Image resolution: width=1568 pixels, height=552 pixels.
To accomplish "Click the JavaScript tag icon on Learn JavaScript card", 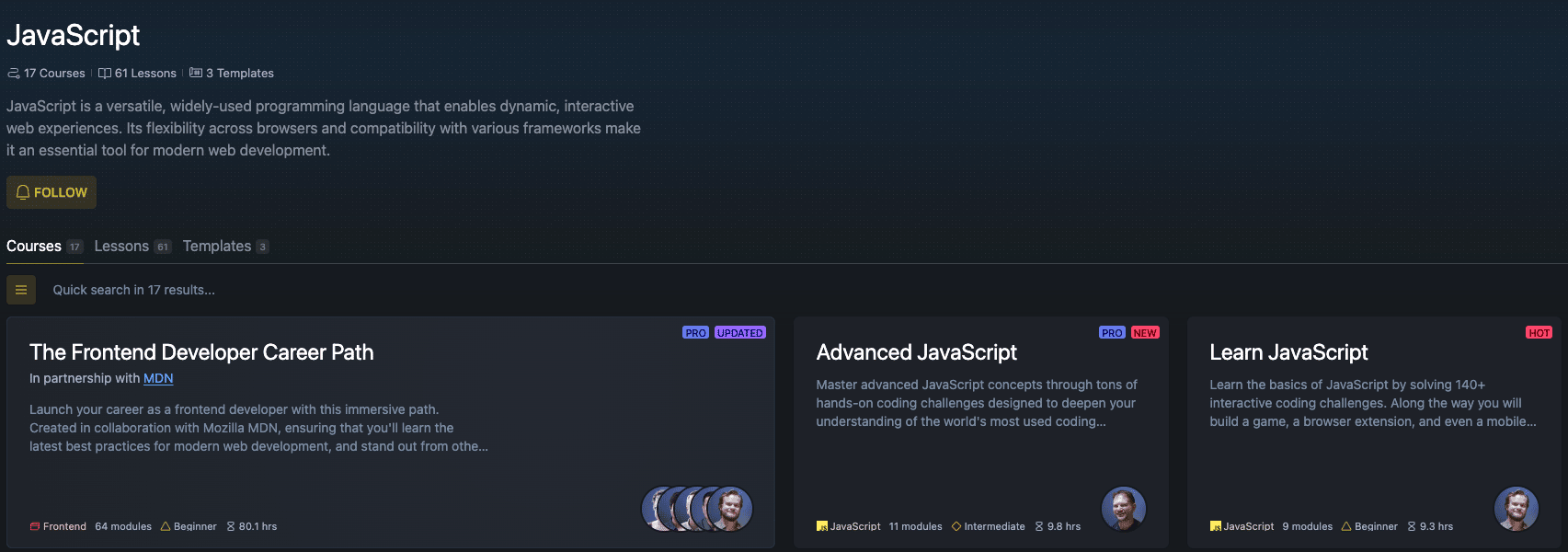I will tap(1215, 526).
